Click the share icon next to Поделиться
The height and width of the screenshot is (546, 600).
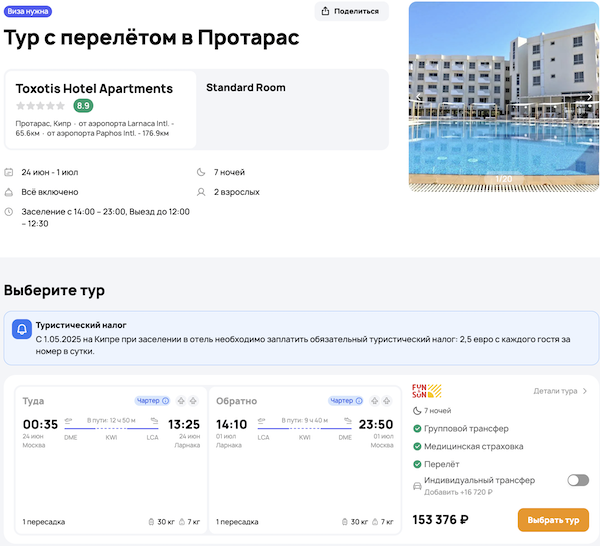(x=329, y=11)
